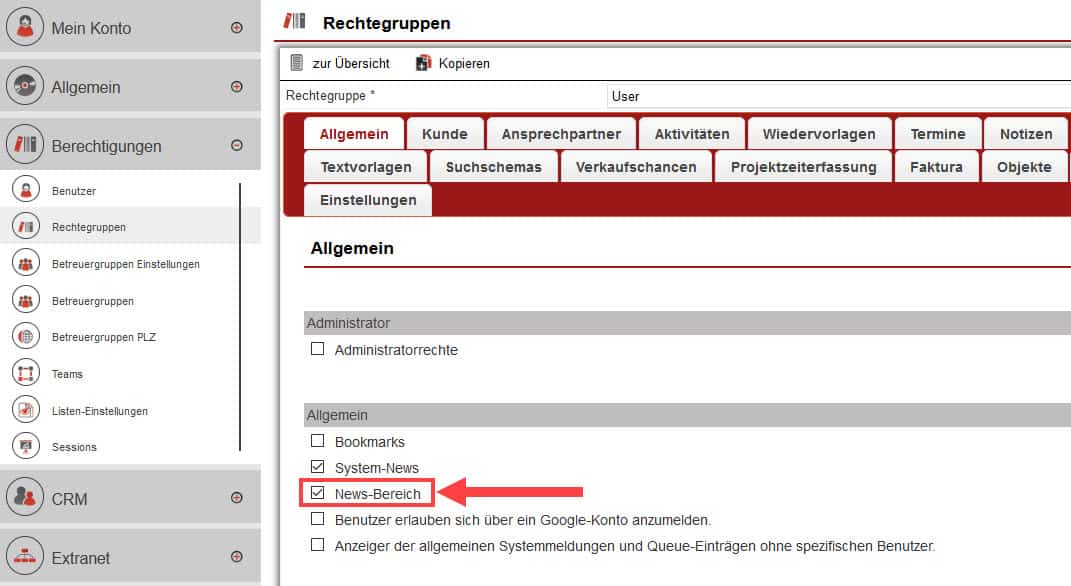
Task: Select the Projektzeiterfassung tab
Action: pos(803,167)
